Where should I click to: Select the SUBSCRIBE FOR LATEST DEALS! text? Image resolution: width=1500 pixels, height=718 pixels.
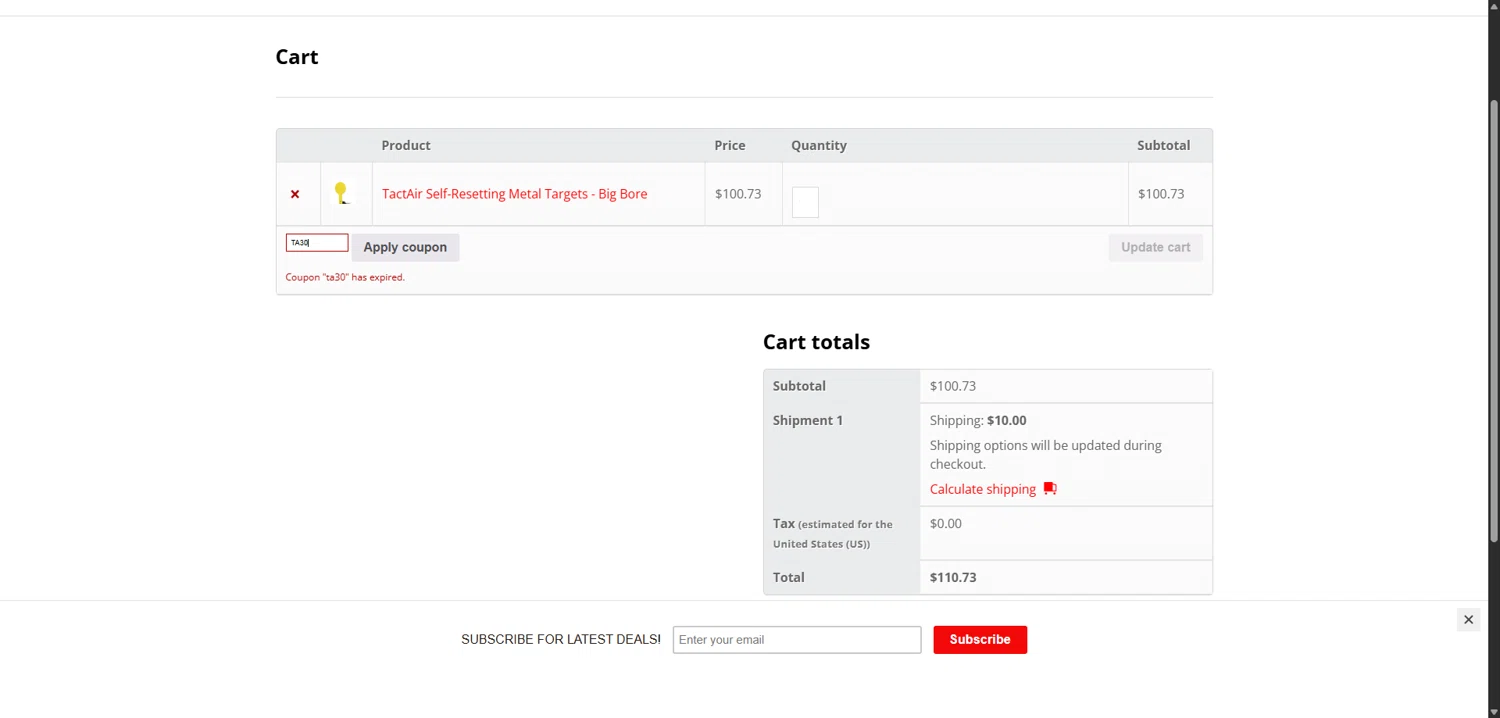point(561,639)
